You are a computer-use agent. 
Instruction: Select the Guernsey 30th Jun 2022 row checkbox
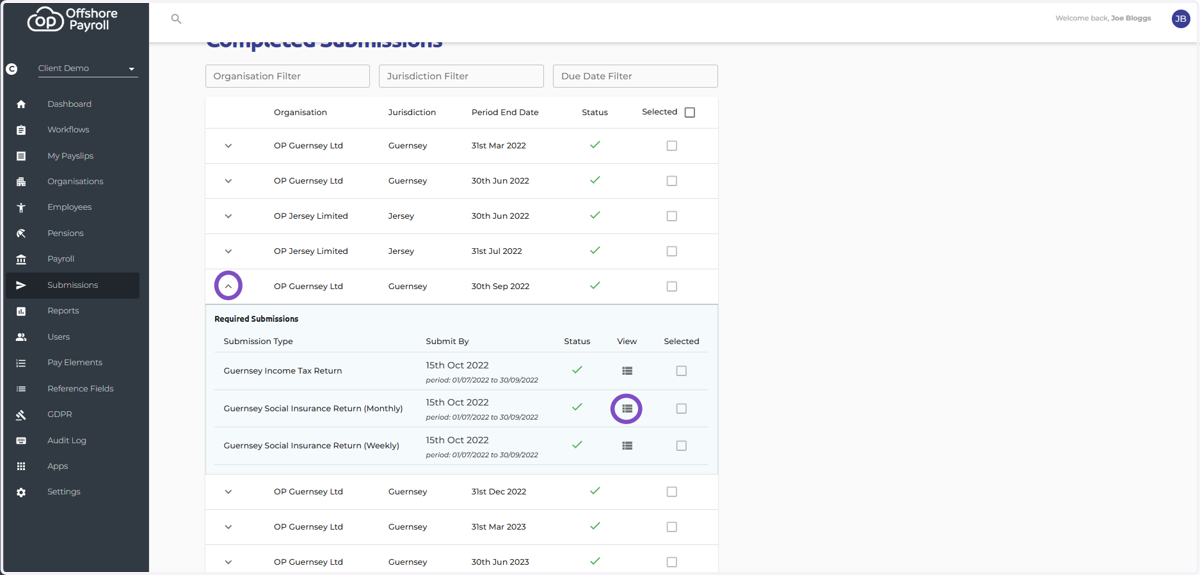tap(672, 181)
